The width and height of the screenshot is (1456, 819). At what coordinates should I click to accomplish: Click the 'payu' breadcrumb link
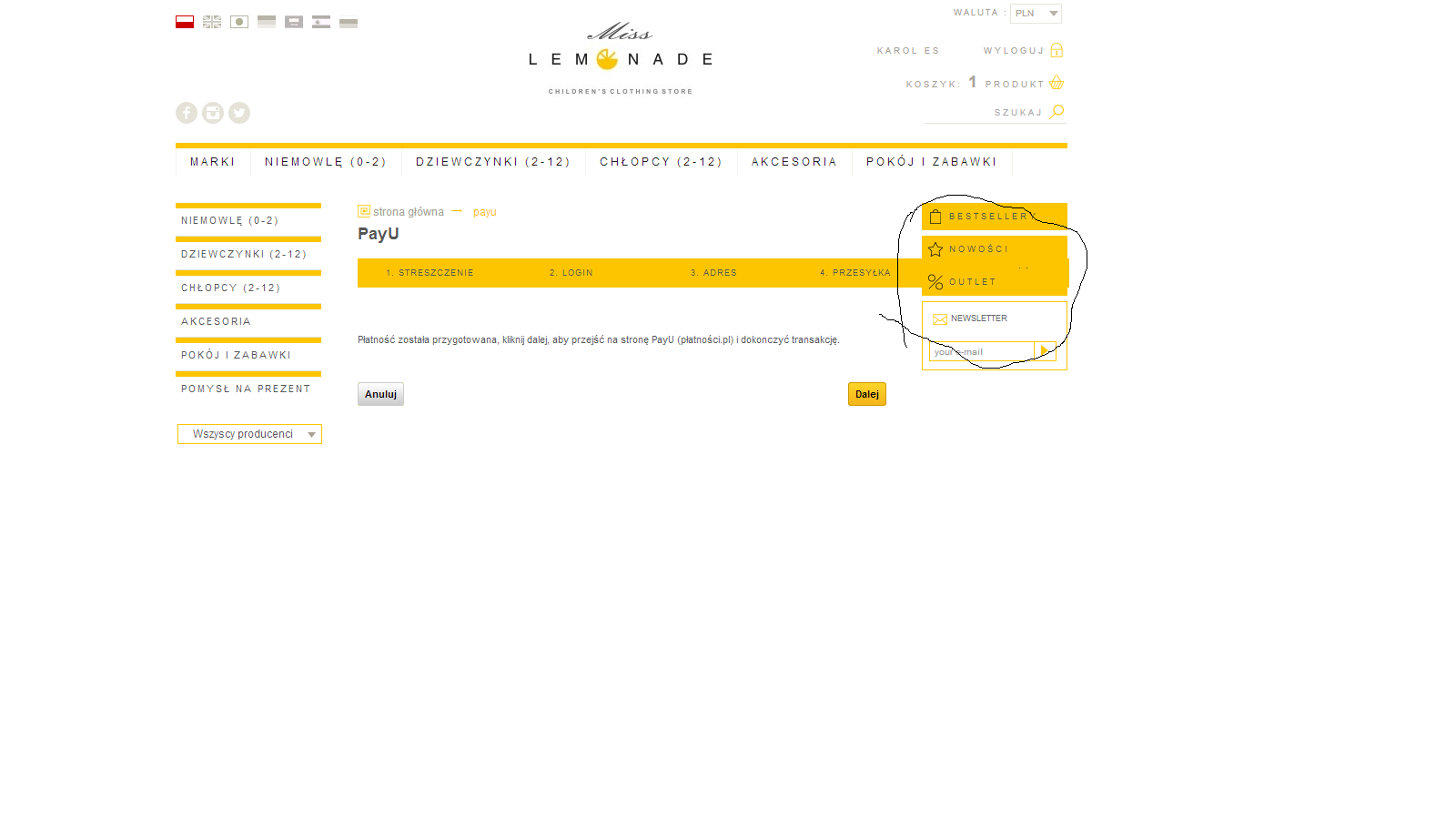(485, 212)
